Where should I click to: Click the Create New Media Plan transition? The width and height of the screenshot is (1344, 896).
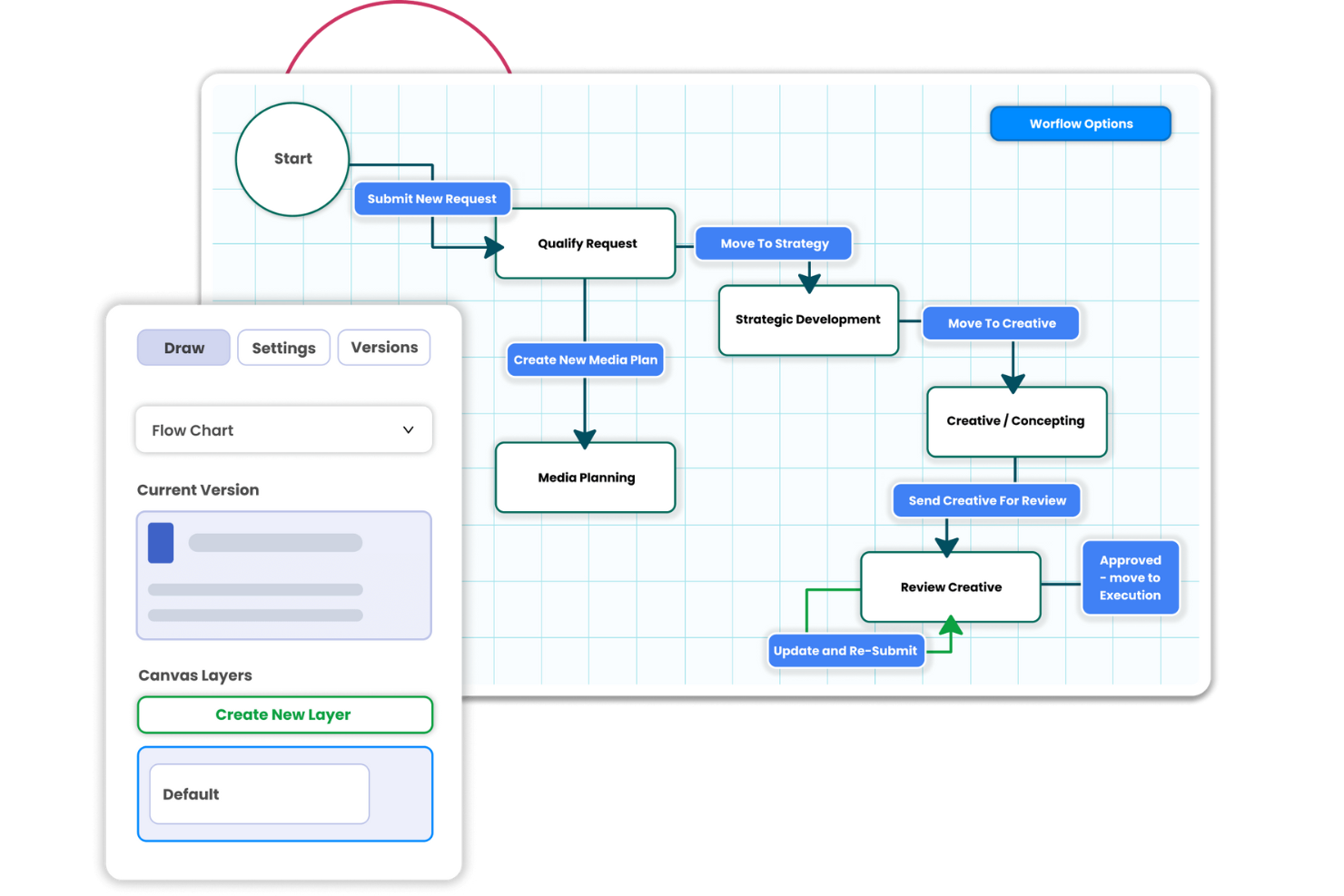[585, 359]
